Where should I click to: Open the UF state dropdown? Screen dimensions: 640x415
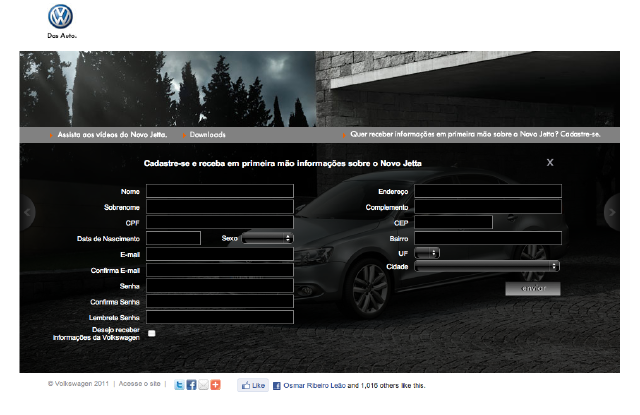coord(427,253)
